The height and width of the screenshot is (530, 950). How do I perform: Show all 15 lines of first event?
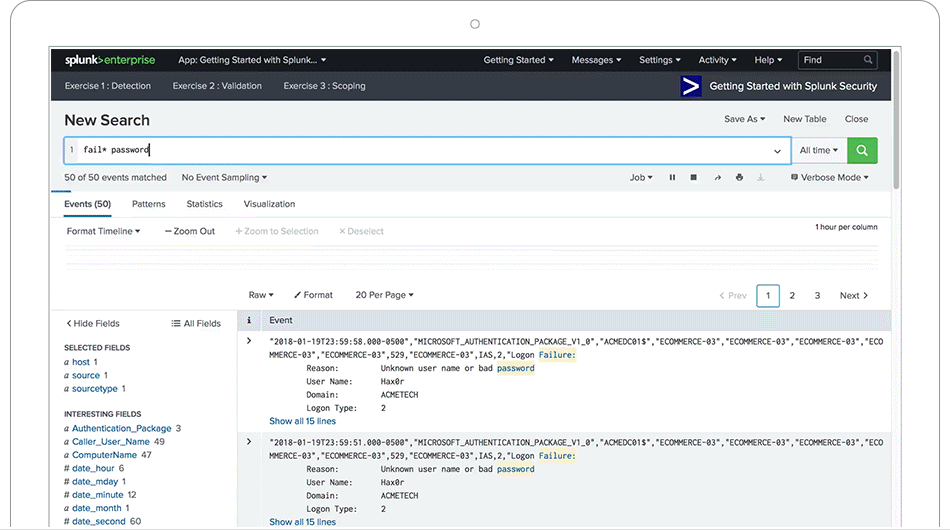pos(302,421)
